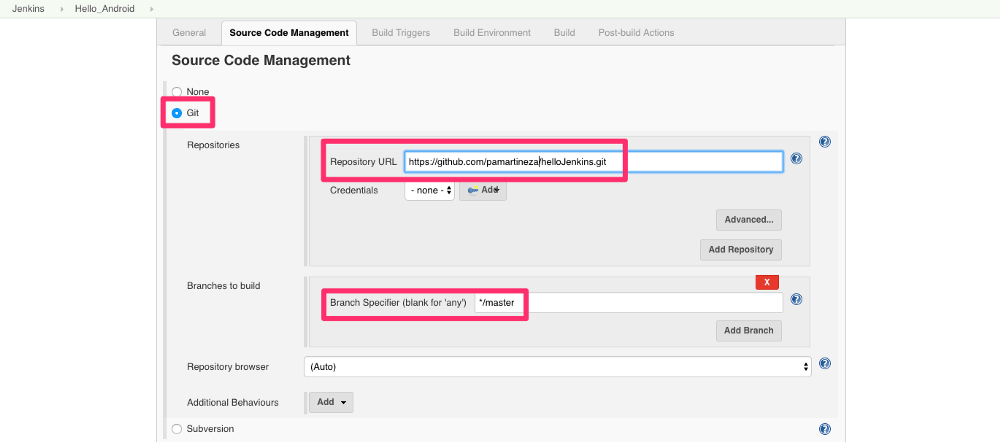Open help icon next to Subversion
The height and width of the screenshot is (442, 1000).
pos(824,429)
